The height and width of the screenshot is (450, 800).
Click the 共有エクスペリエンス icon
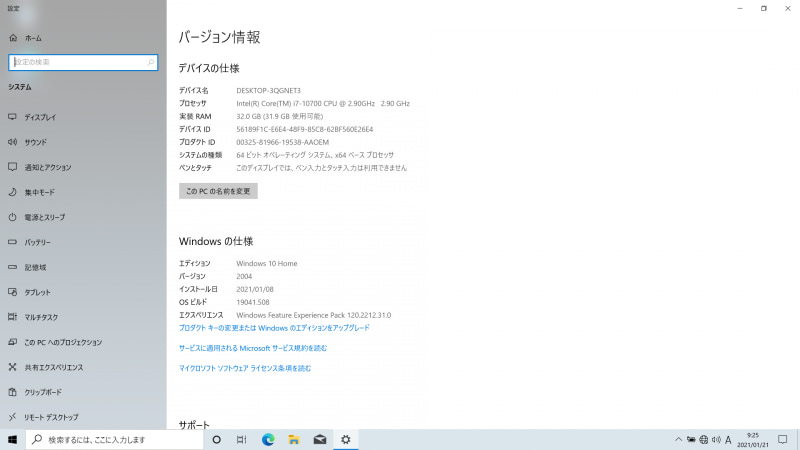(x=13, y=367)
